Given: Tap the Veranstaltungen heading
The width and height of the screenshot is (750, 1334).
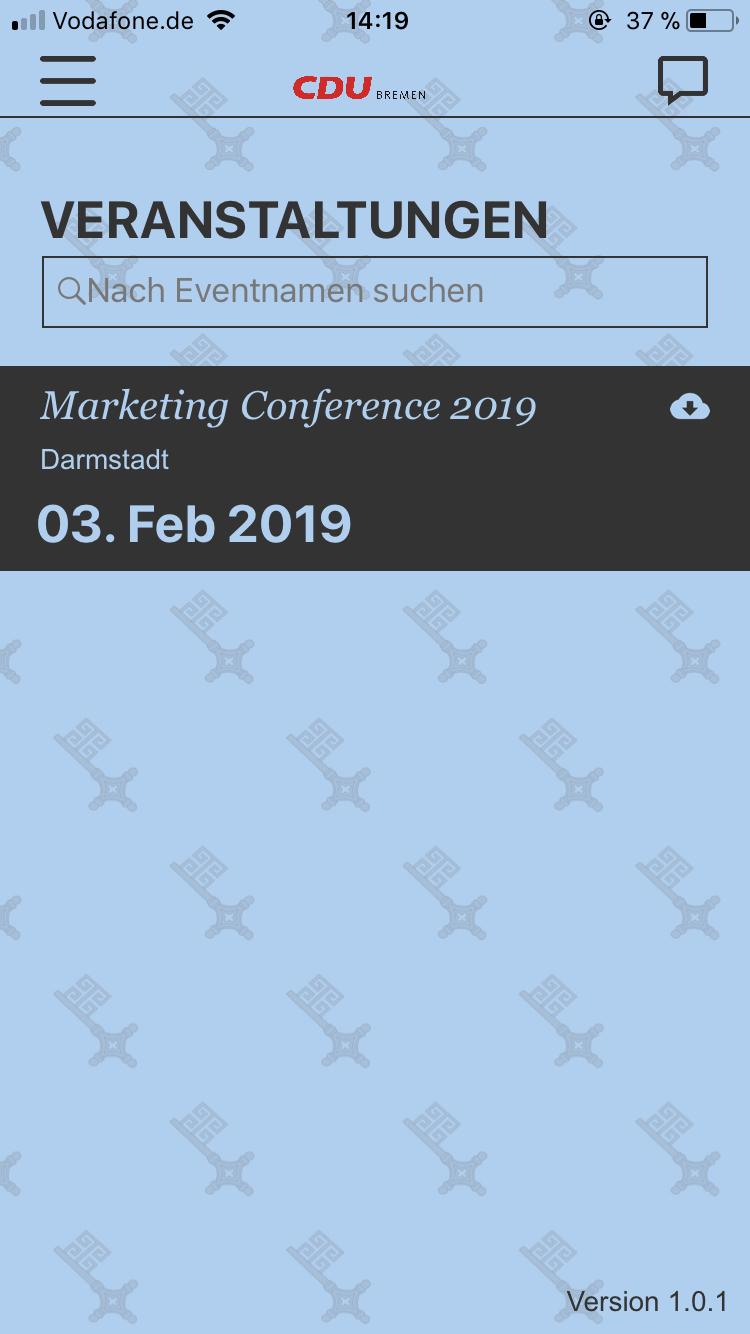Looking at the screenshot, I should click(294, 220).
